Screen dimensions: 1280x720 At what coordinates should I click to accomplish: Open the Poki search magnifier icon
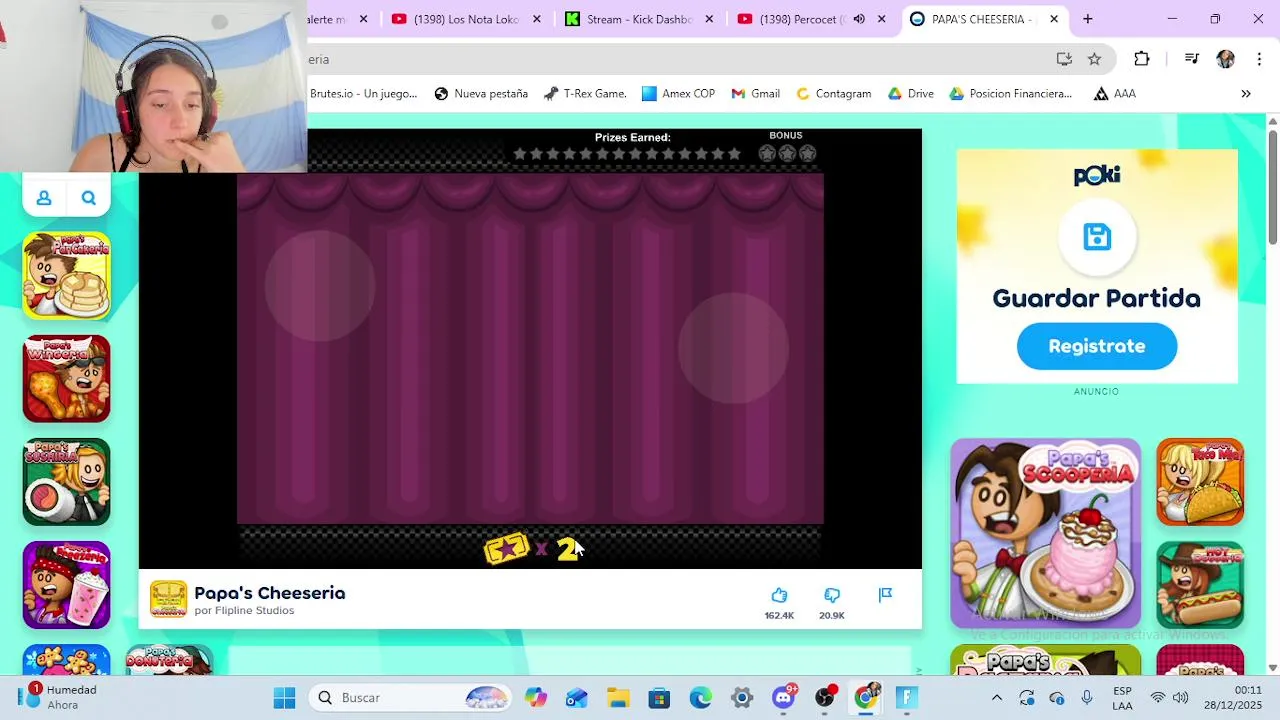click(x=89, y=198)
